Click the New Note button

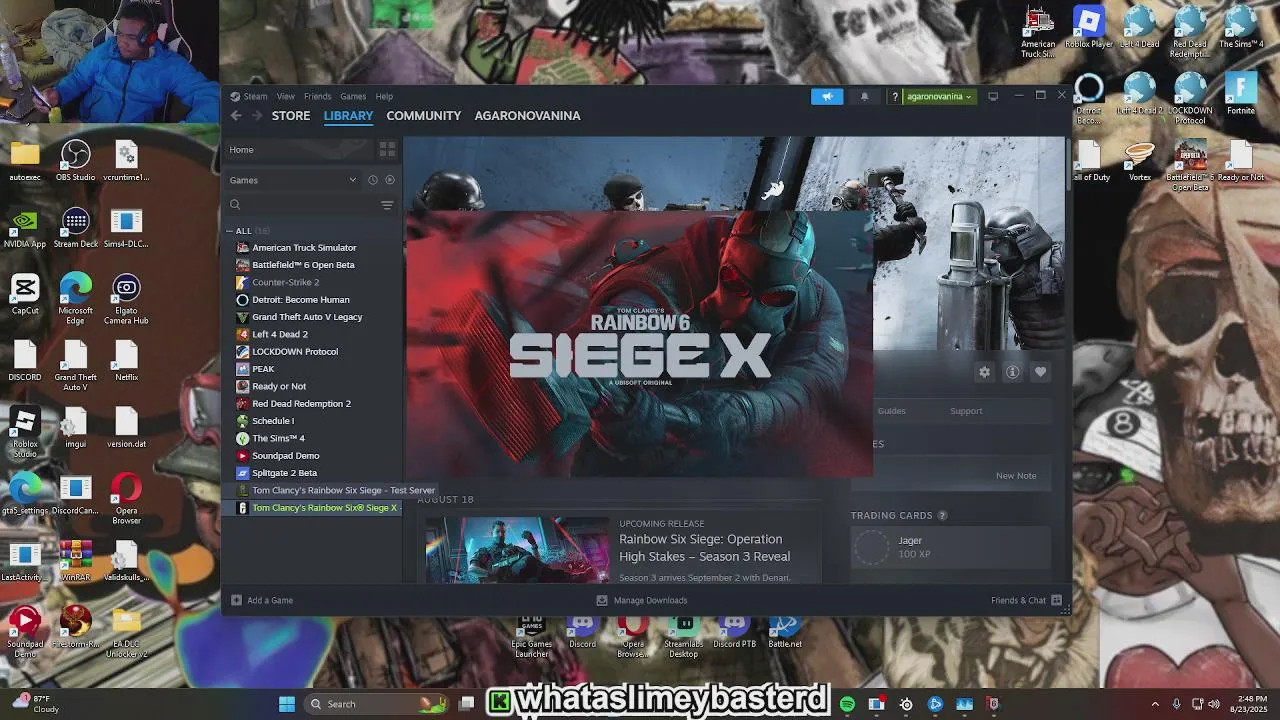click(1016, 476)
